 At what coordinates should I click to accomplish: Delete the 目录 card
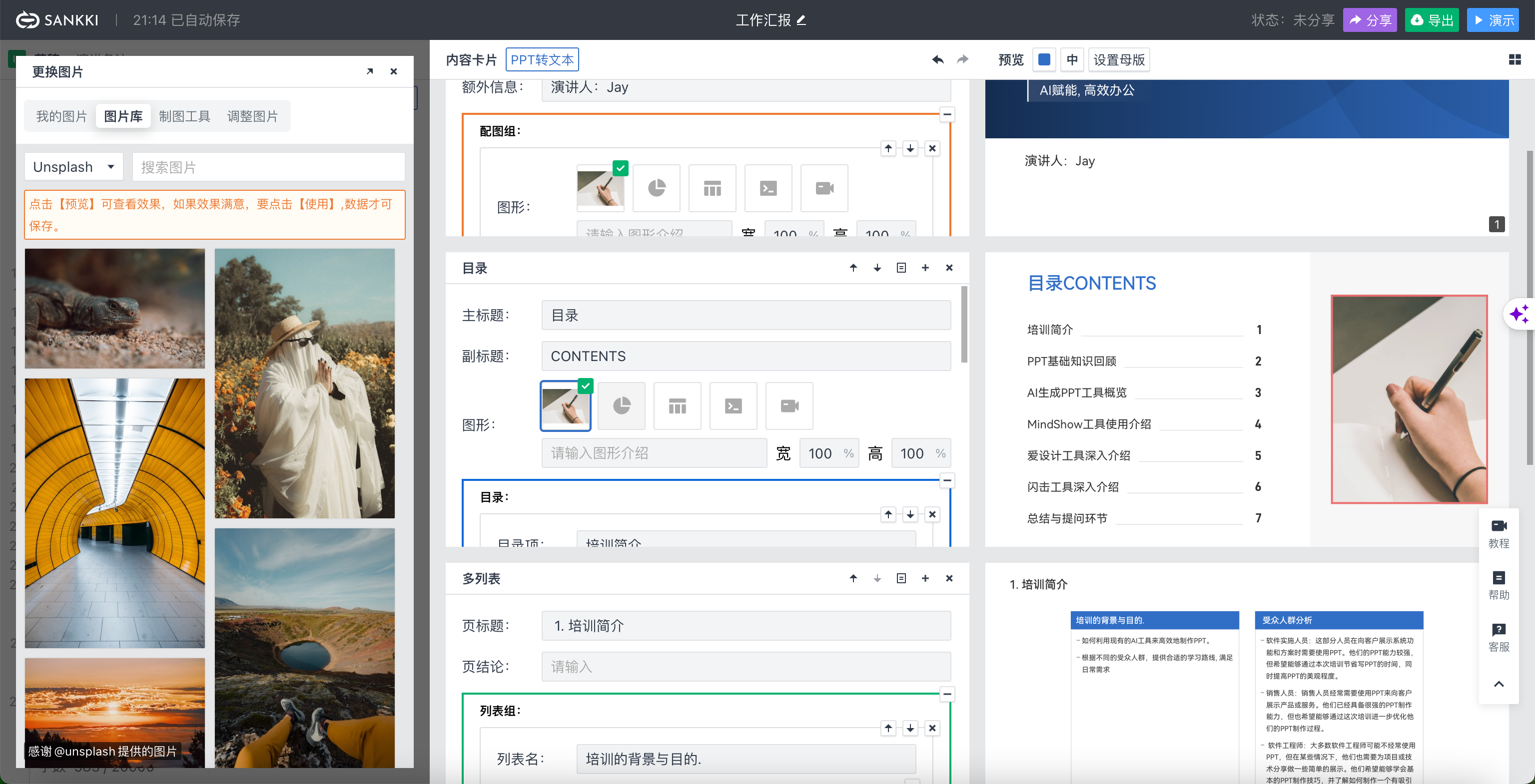click(949, 268)
